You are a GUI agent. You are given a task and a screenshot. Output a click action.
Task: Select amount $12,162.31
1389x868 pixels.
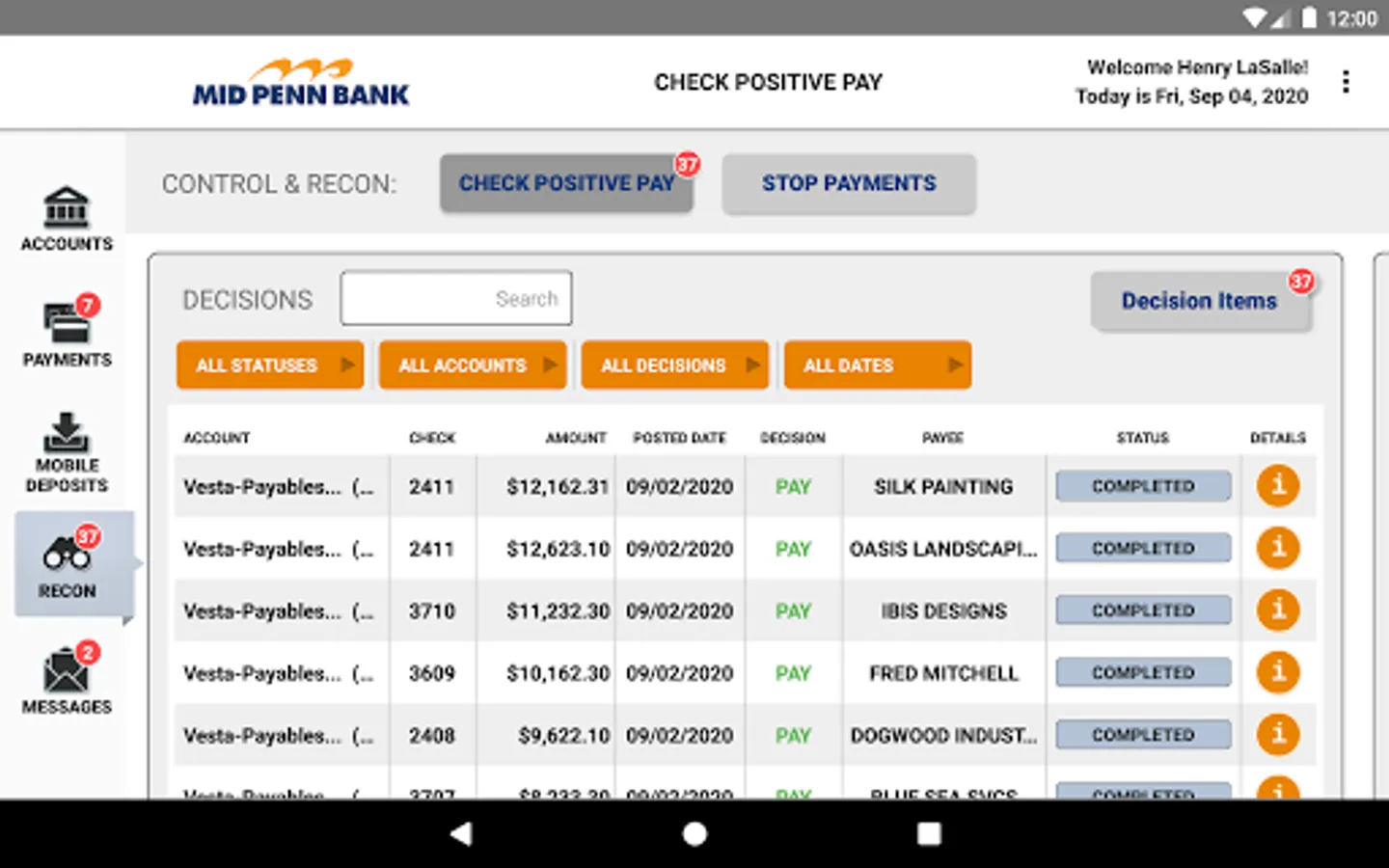558,487
